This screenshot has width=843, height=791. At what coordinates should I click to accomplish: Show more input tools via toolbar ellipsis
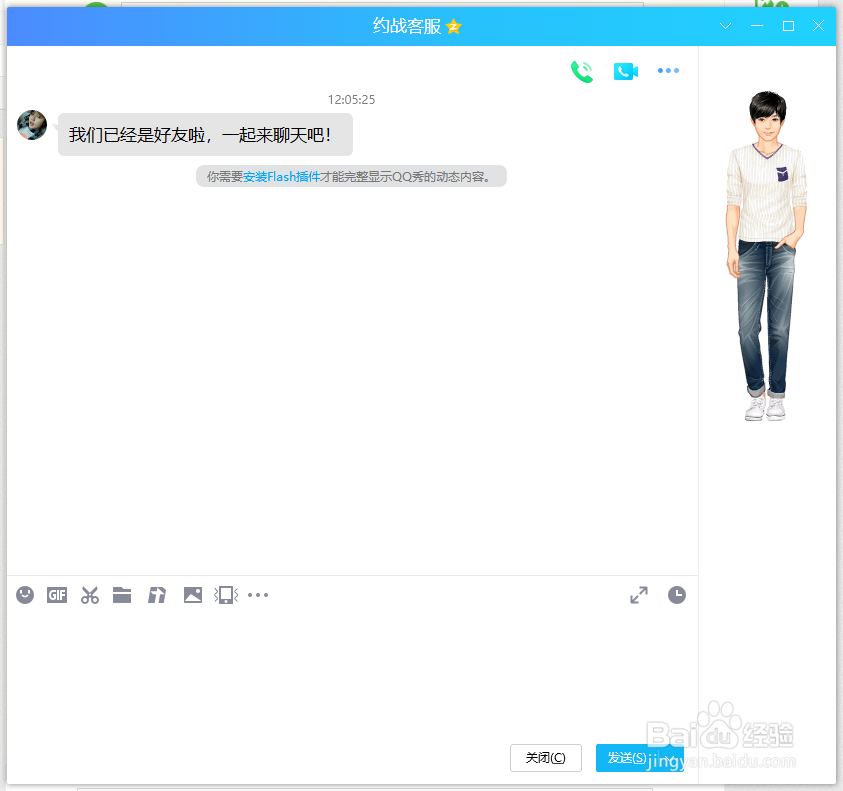258,595
